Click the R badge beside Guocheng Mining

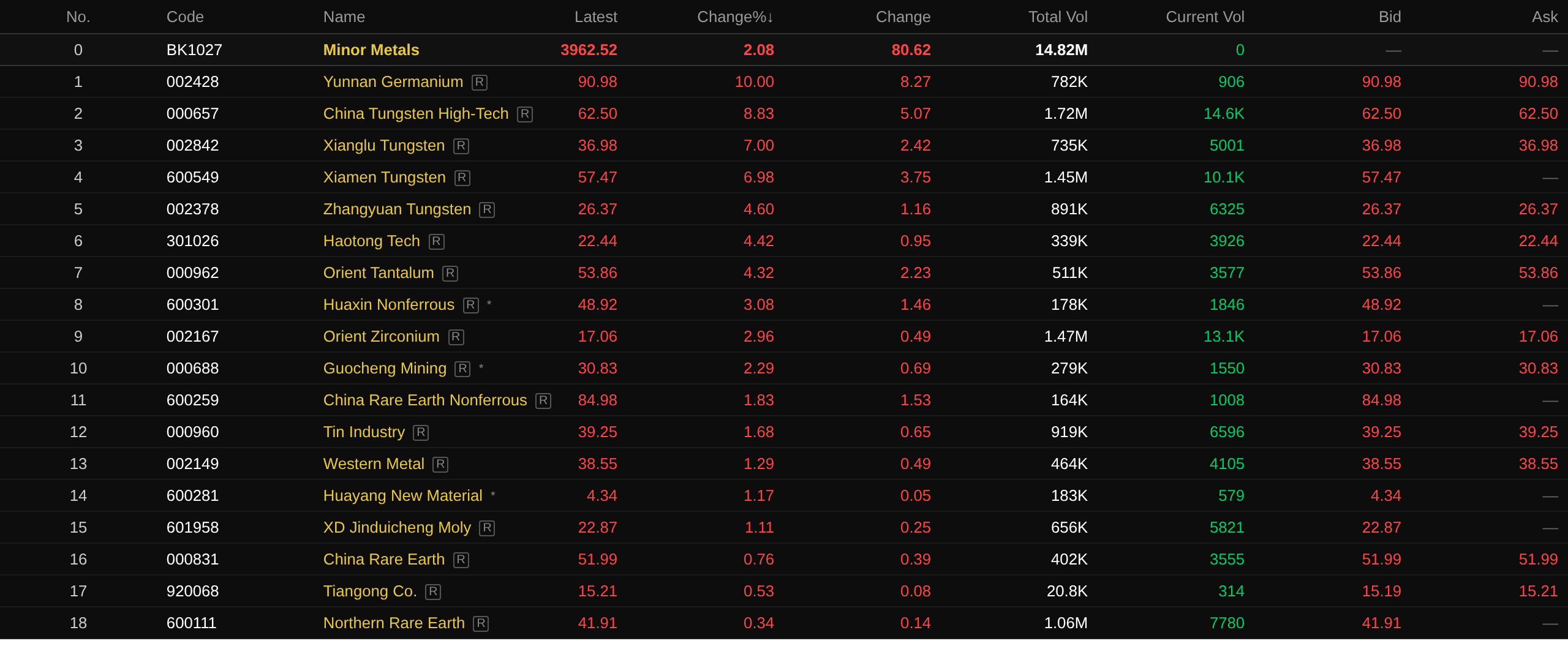[x=462, y=369]
